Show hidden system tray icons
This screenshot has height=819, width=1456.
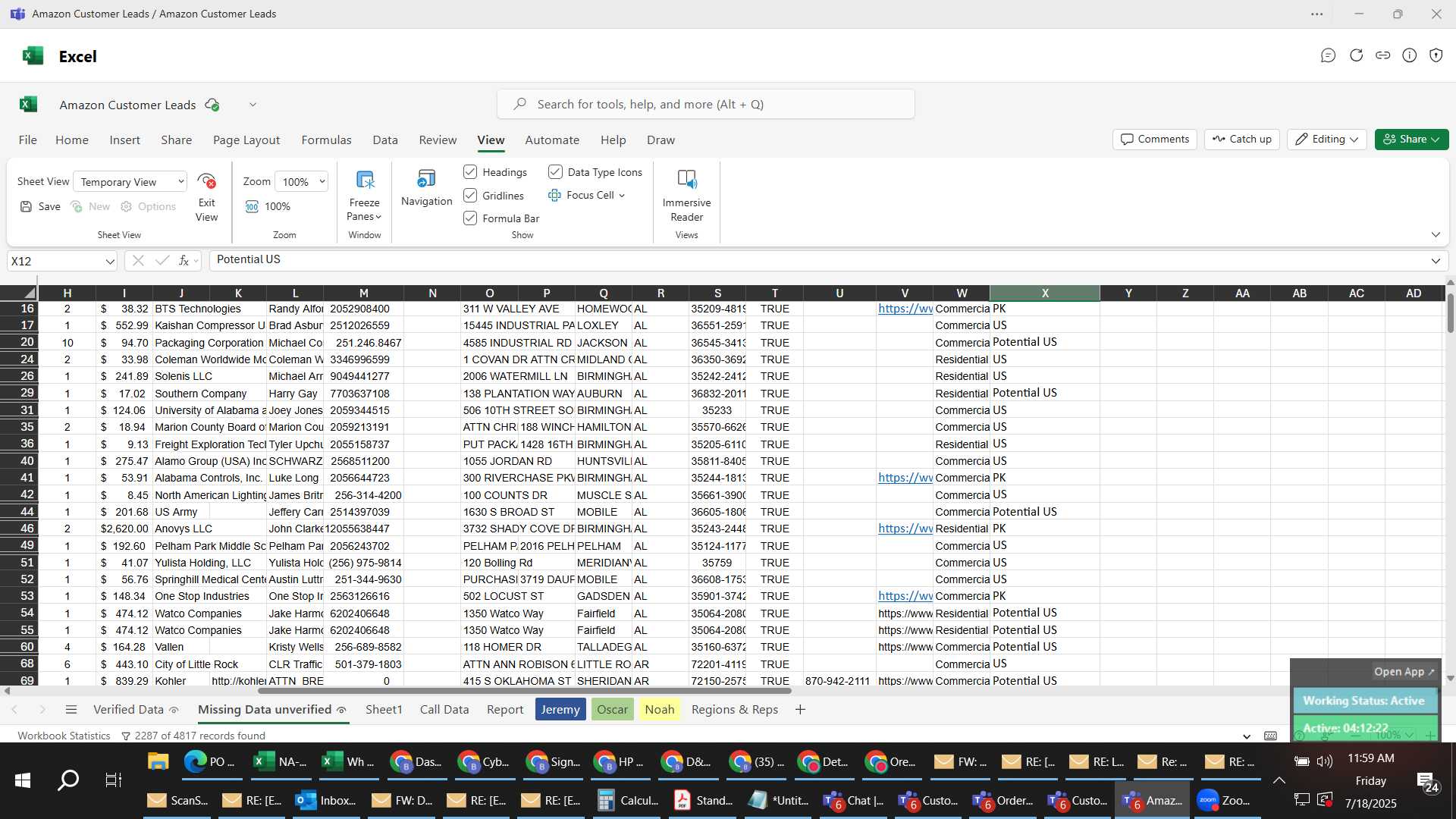click(x=1279, y=780)
